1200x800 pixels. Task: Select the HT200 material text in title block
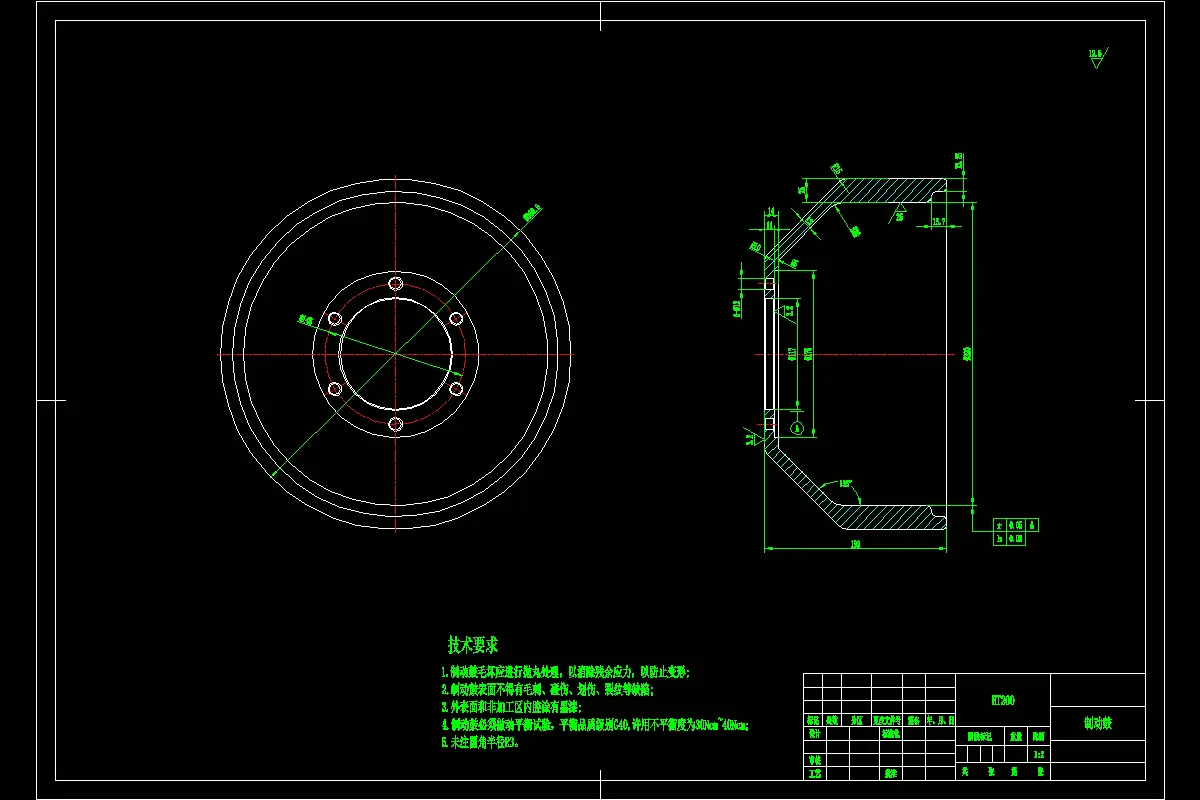coord(1003,701)
